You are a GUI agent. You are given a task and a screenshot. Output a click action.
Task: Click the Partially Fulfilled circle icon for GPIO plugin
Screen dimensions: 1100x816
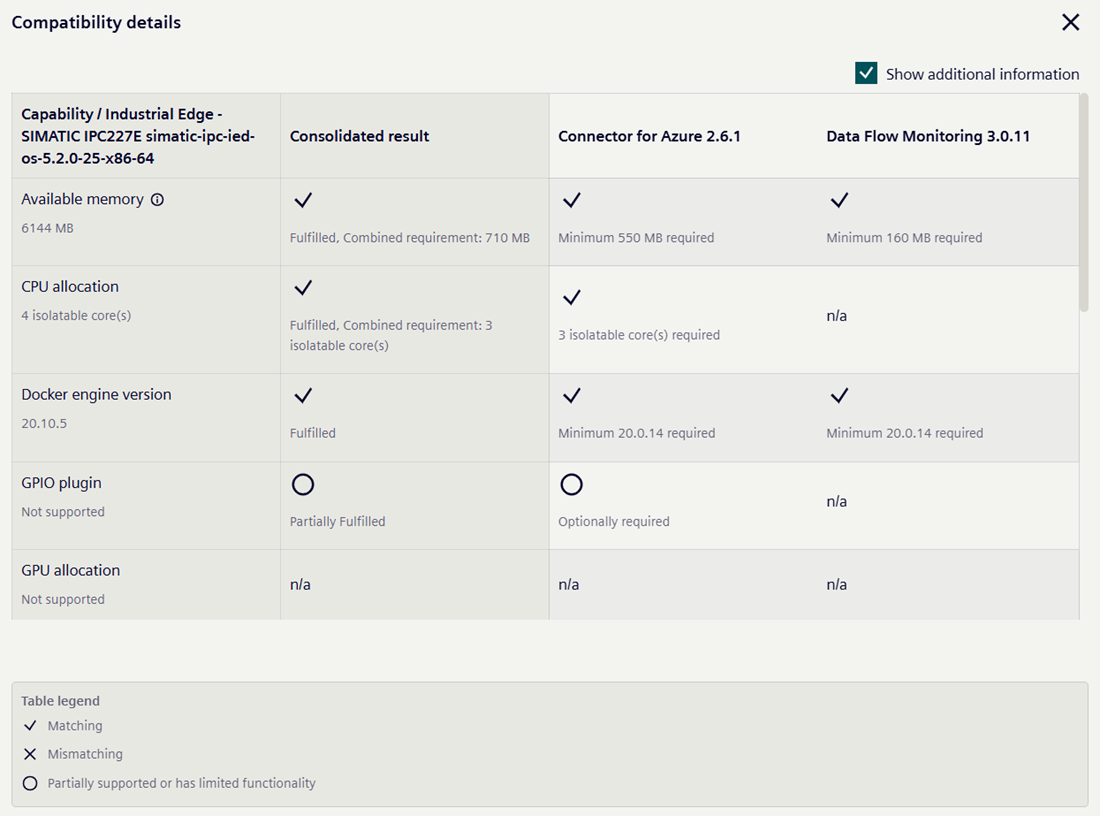303,484
